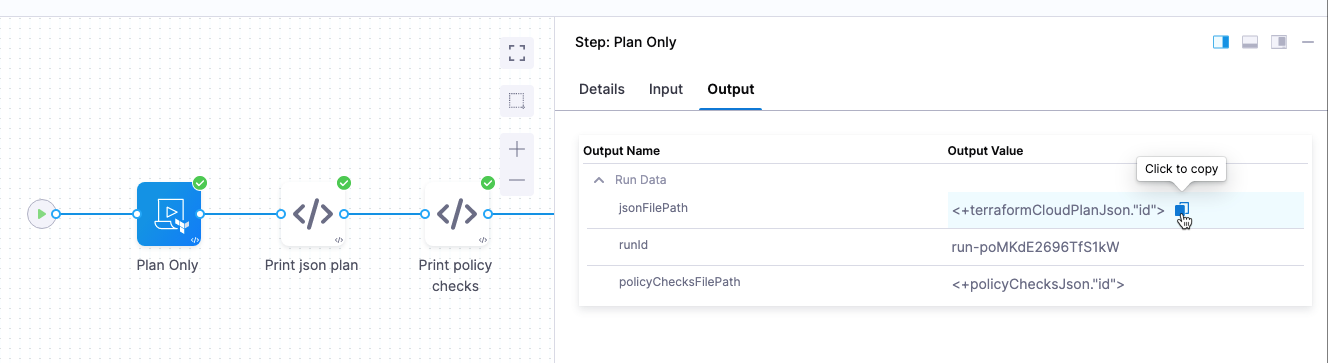The image size is (1328, 363).
Task: Collapse the Run Data section
Action: [599, 180]
